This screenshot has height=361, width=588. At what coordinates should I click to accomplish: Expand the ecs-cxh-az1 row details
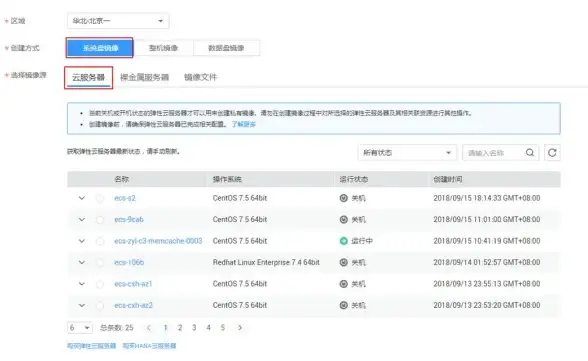pyautogui.click(x=82, y=284)
